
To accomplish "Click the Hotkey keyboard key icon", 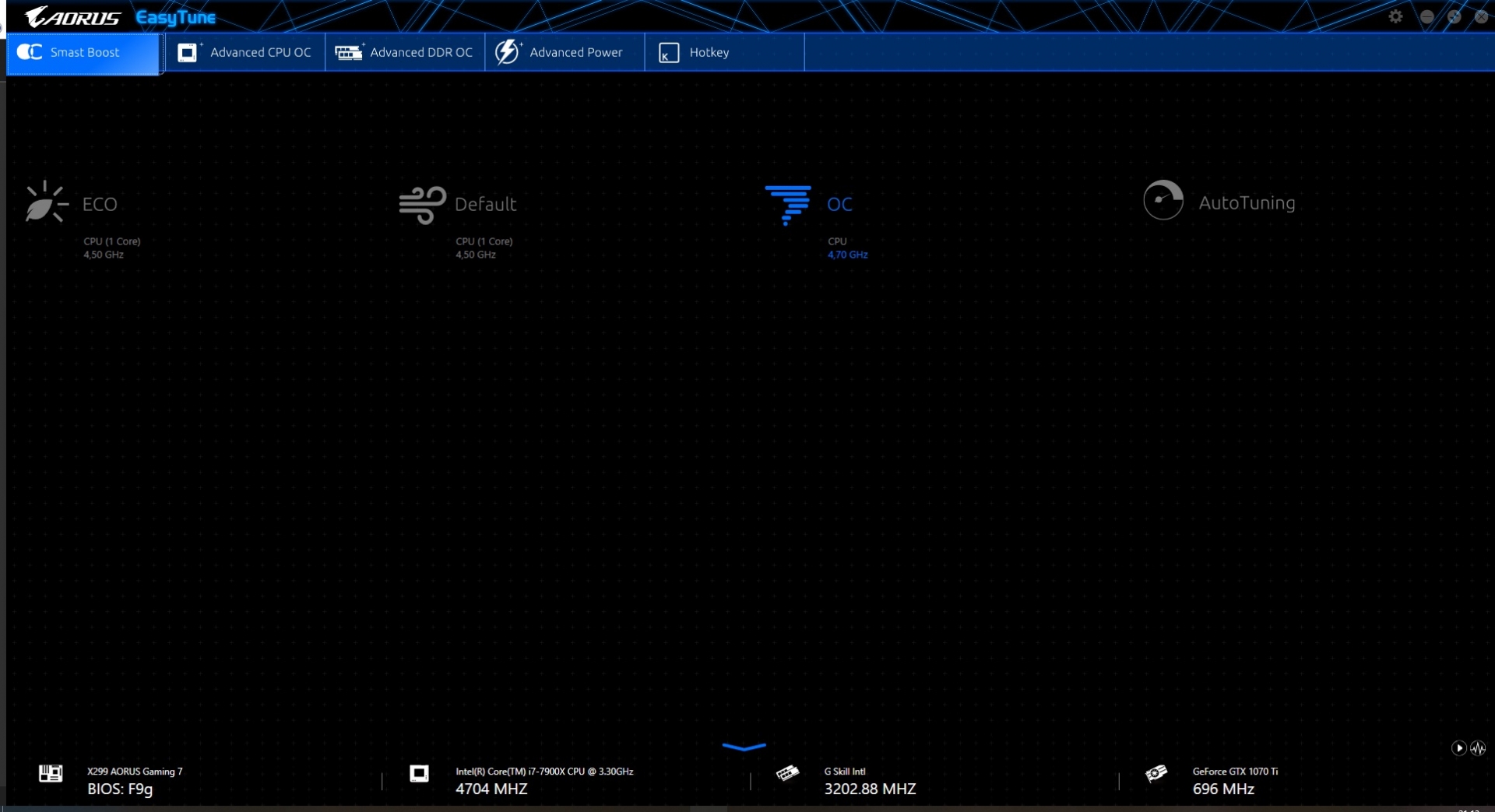I will [669, 53].
